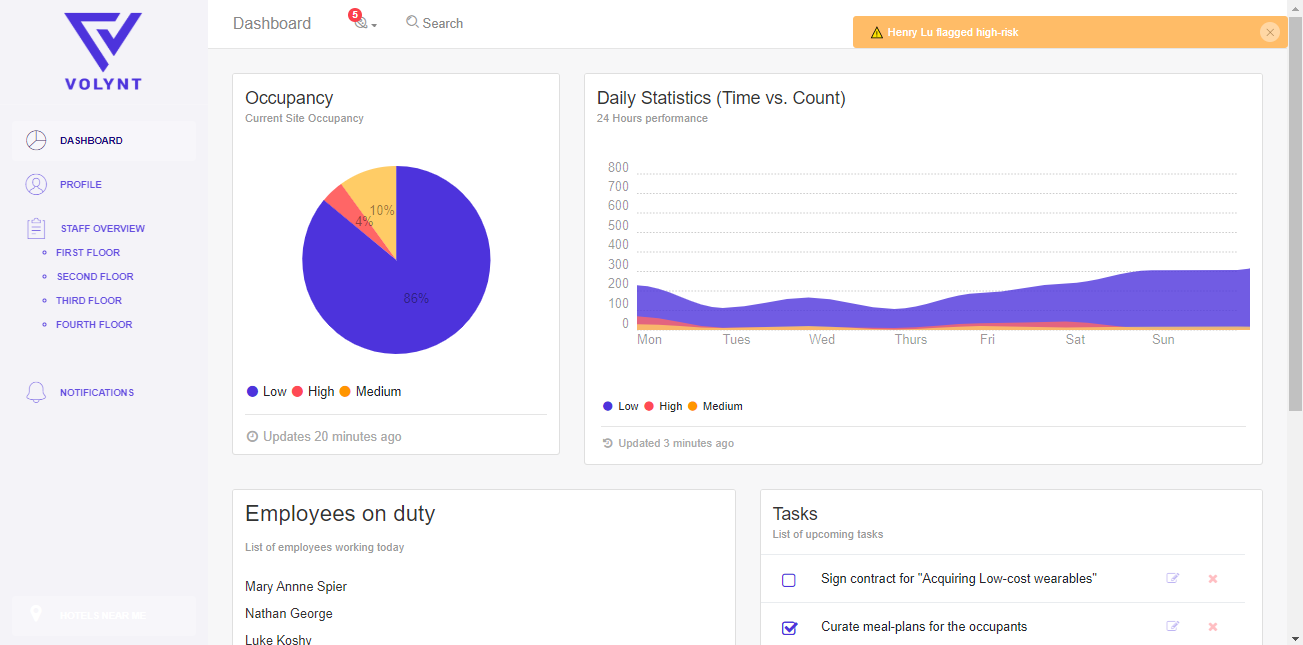
Task: Click the Occupancy card title
Action: 289,98
